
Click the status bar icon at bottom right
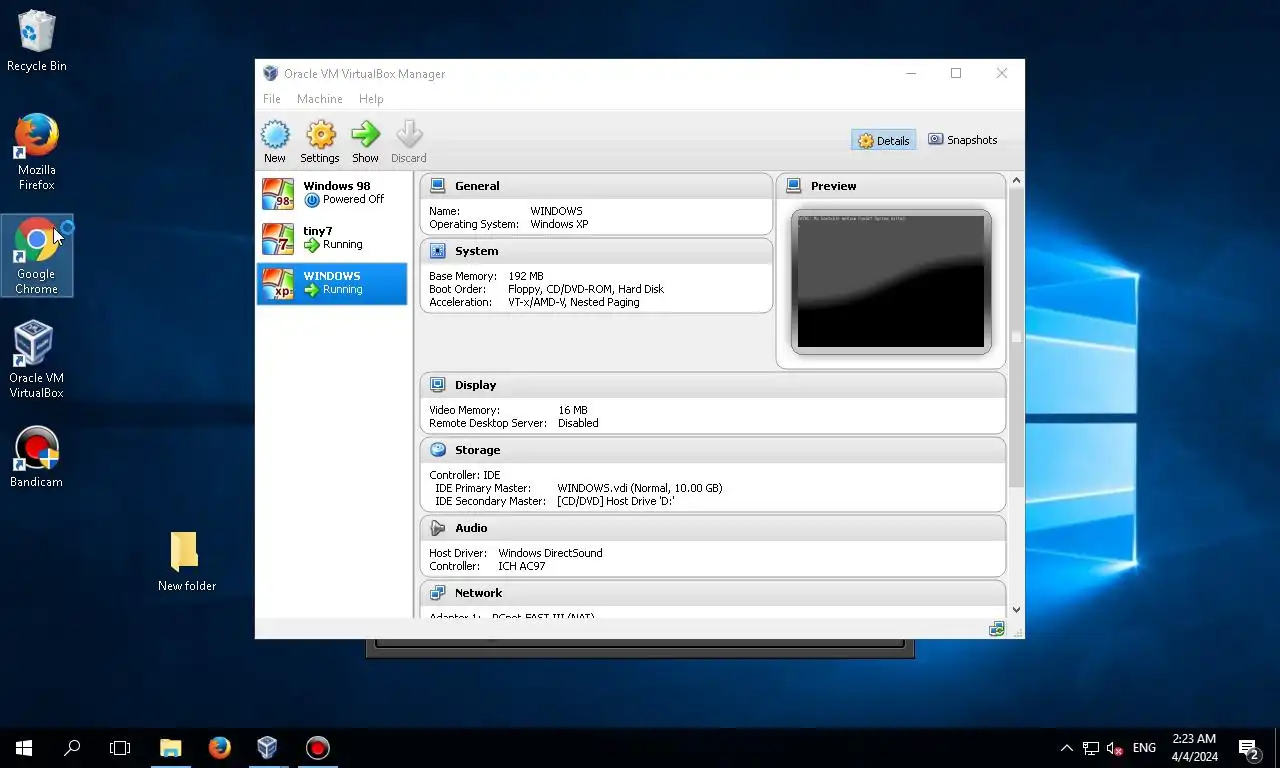pos(996,629)
